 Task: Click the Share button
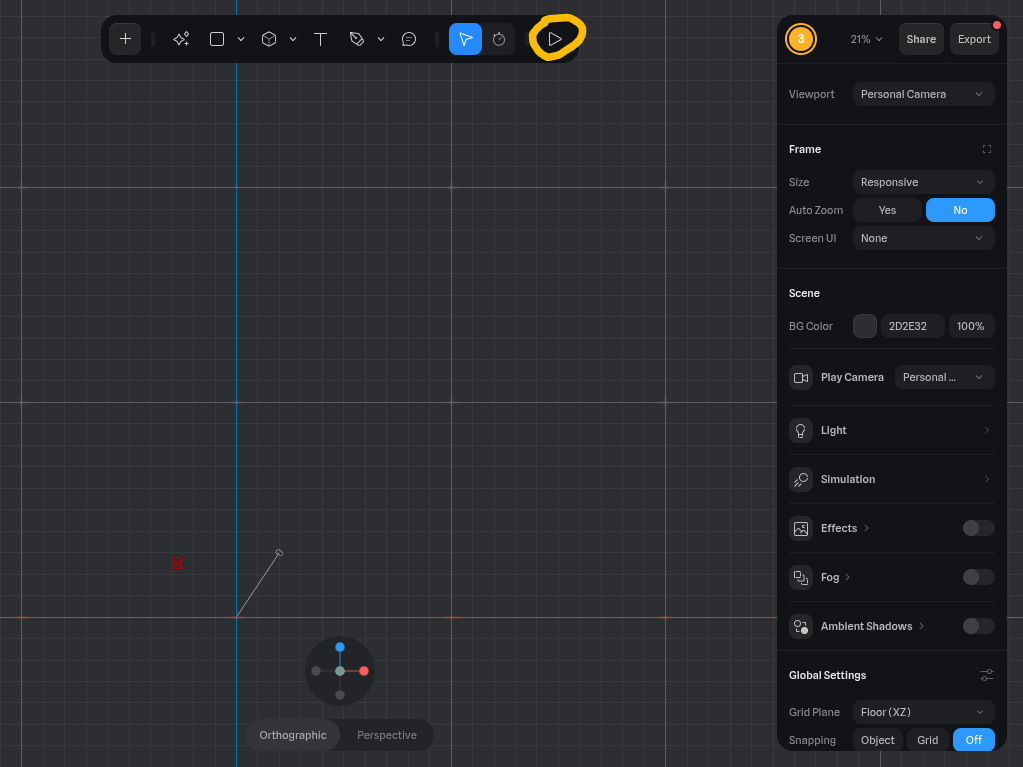tap(921, 39)
